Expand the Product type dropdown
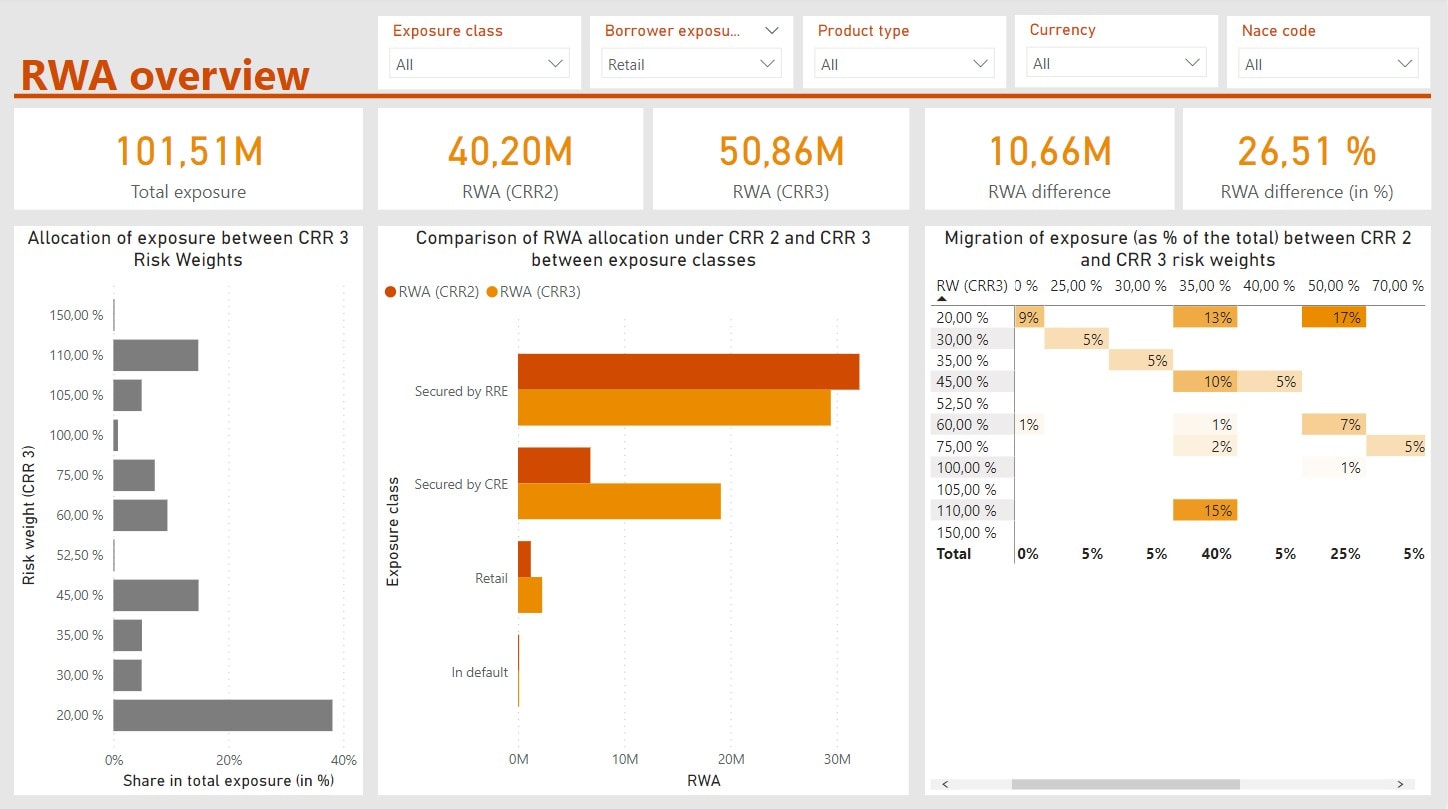This screenshot has width=1448, height=809. (x=905, y=64)
